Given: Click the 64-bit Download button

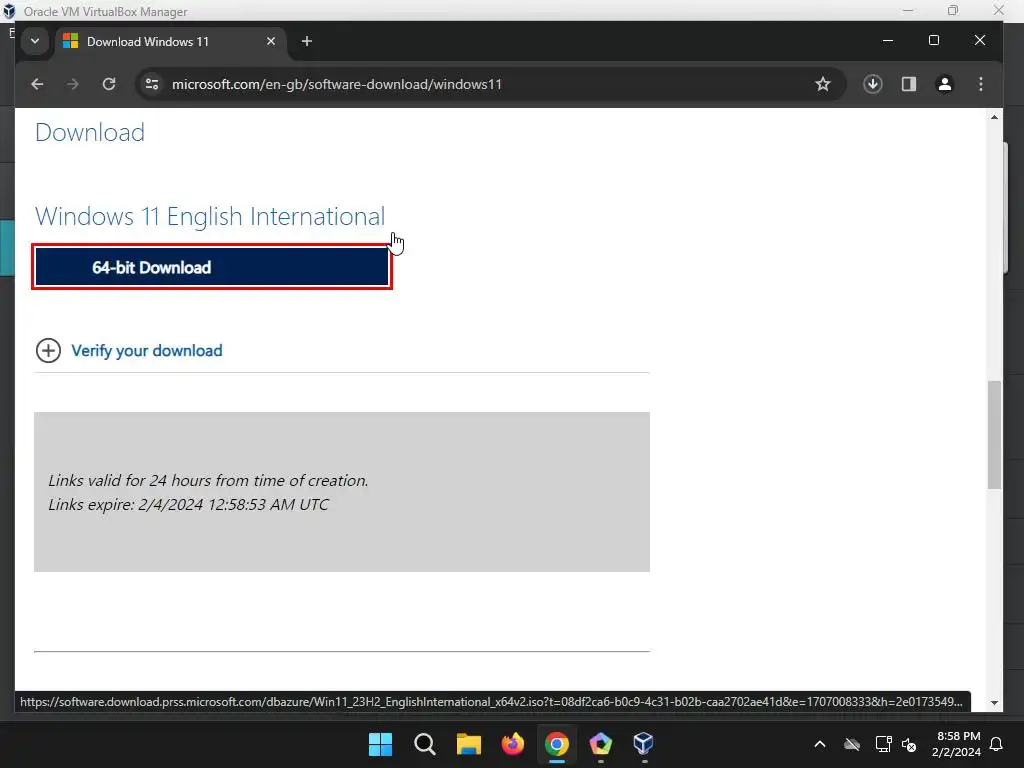Looking at the screenshot, I should 212,267.
